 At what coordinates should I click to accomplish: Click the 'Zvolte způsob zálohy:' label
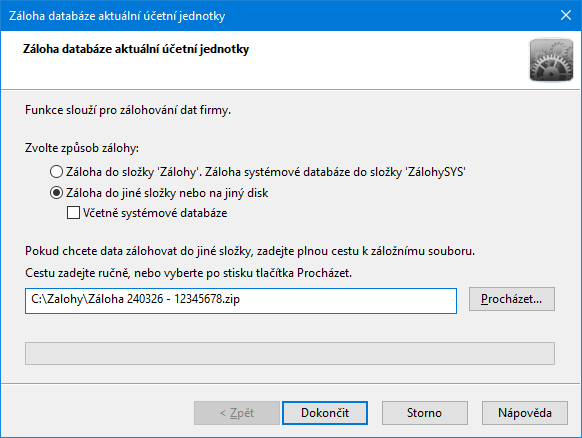click(x=82, y=148)
